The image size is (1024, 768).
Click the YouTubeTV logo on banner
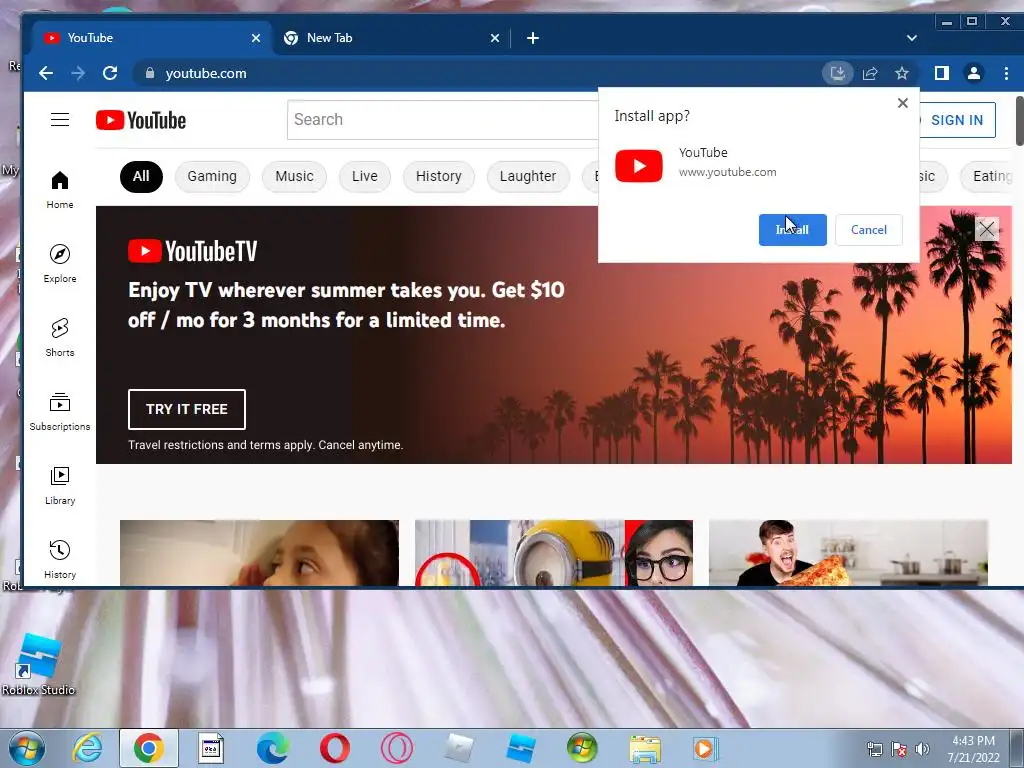click(x=193, y=251)
